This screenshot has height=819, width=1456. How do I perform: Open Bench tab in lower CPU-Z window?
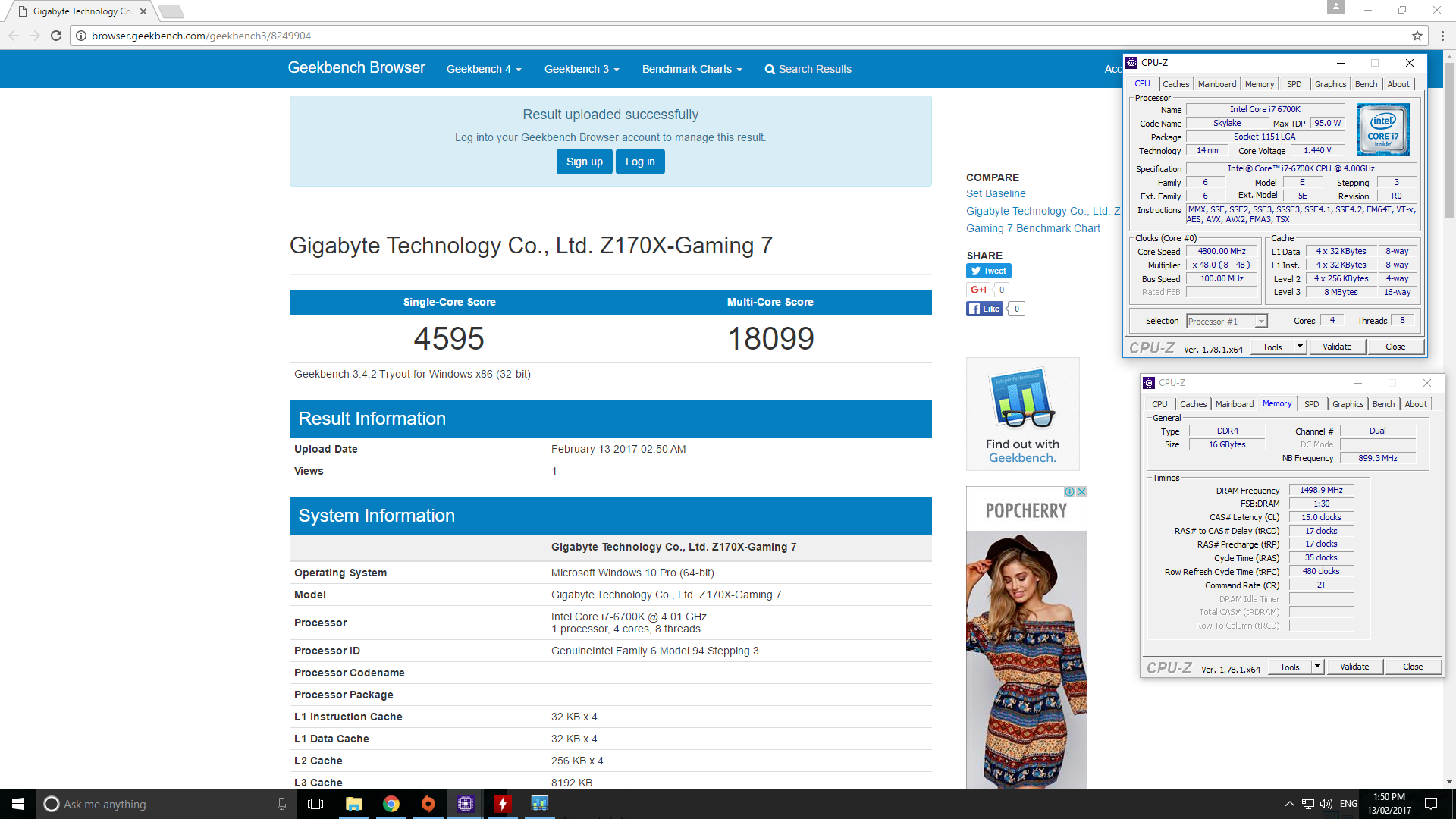pos(1383,404)
